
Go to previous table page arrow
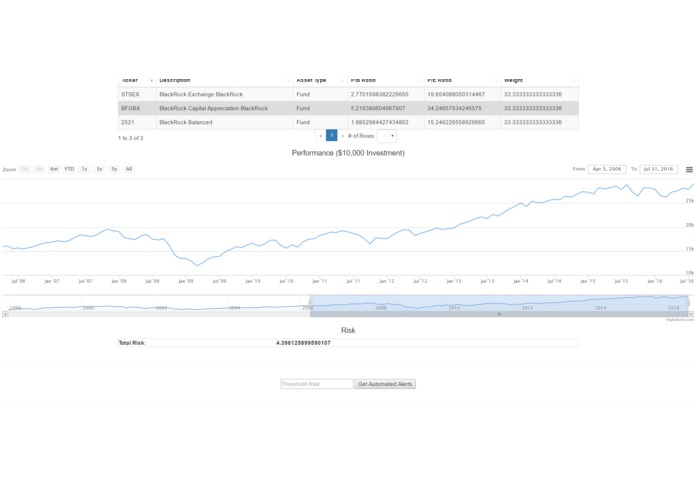click(x=320, y=136)
